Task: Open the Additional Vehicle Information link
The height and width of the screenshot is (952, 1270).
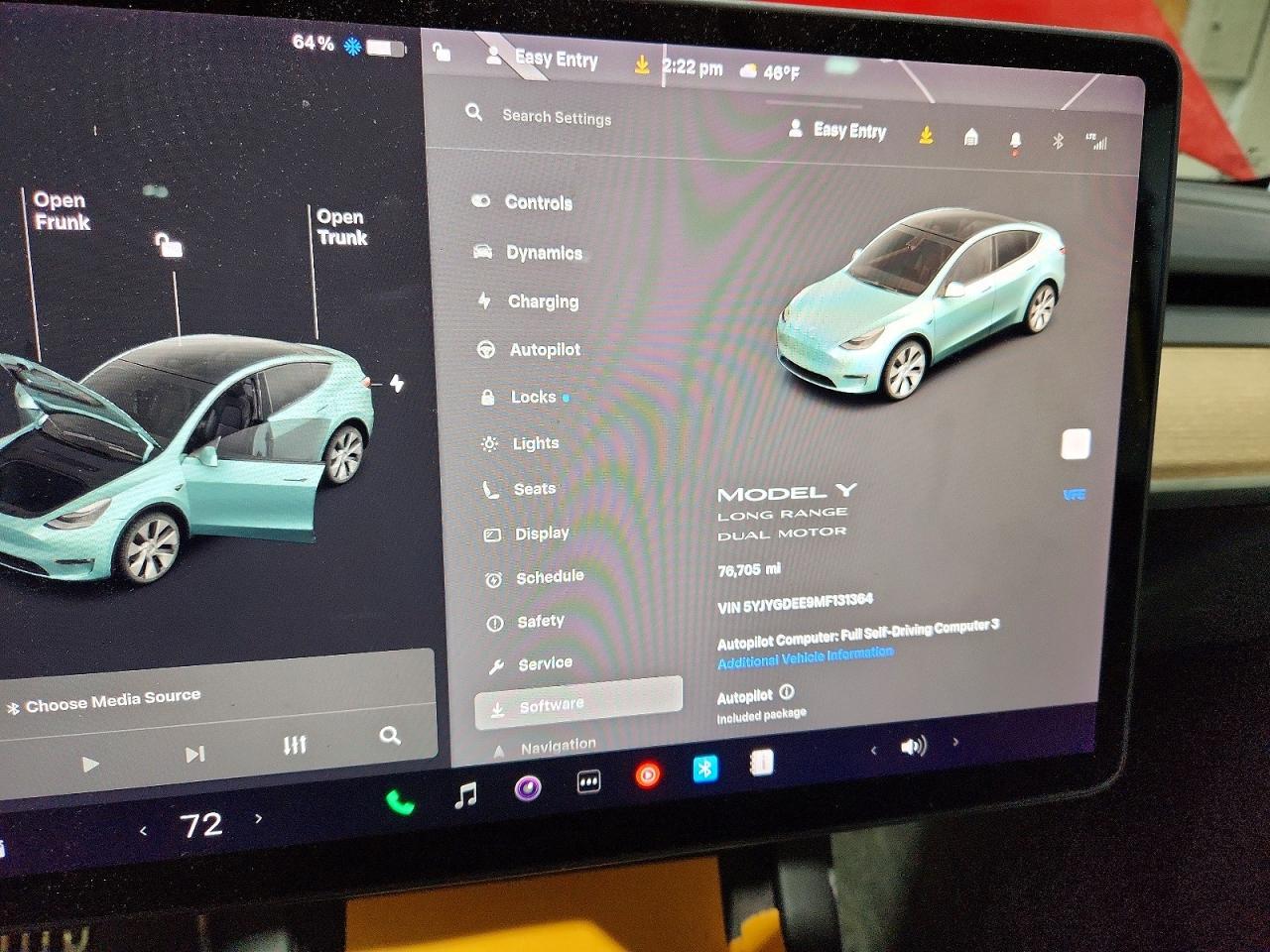Action: [x=805, y=657]
